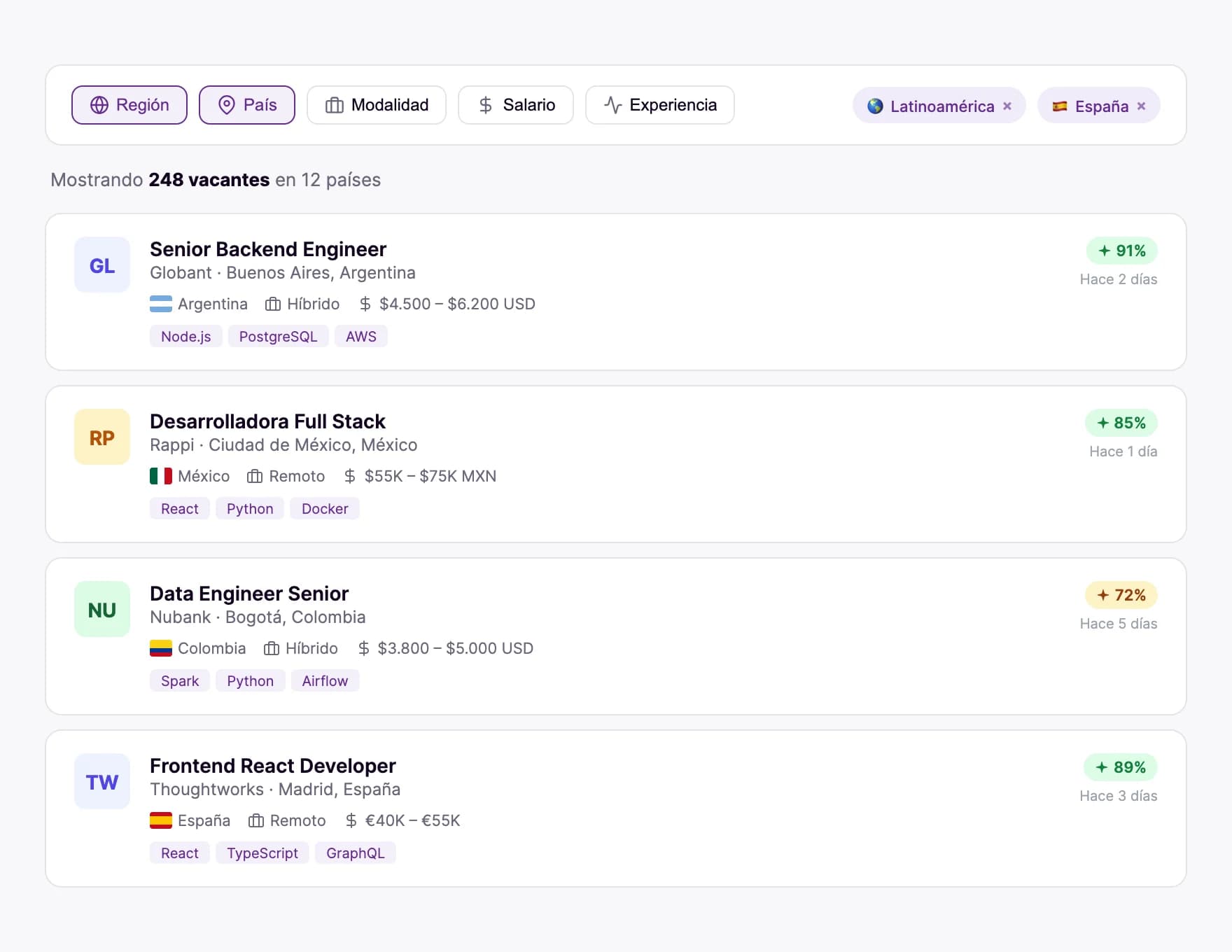Click the globe icon on Latinoamérica chip

click(875, 106)
